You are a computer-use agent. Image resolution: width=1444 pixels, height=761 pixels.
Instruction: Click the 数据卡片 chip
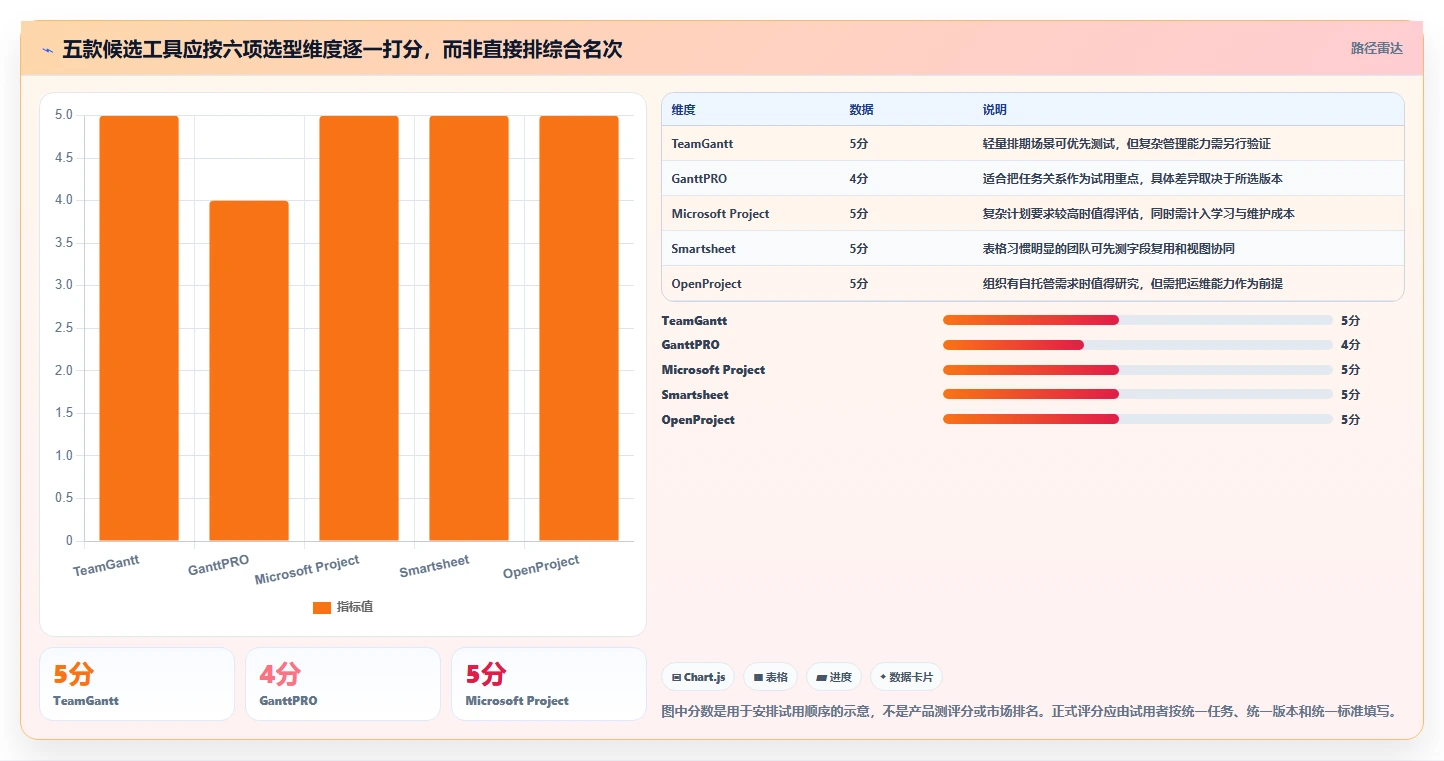(x=906, y=677)
